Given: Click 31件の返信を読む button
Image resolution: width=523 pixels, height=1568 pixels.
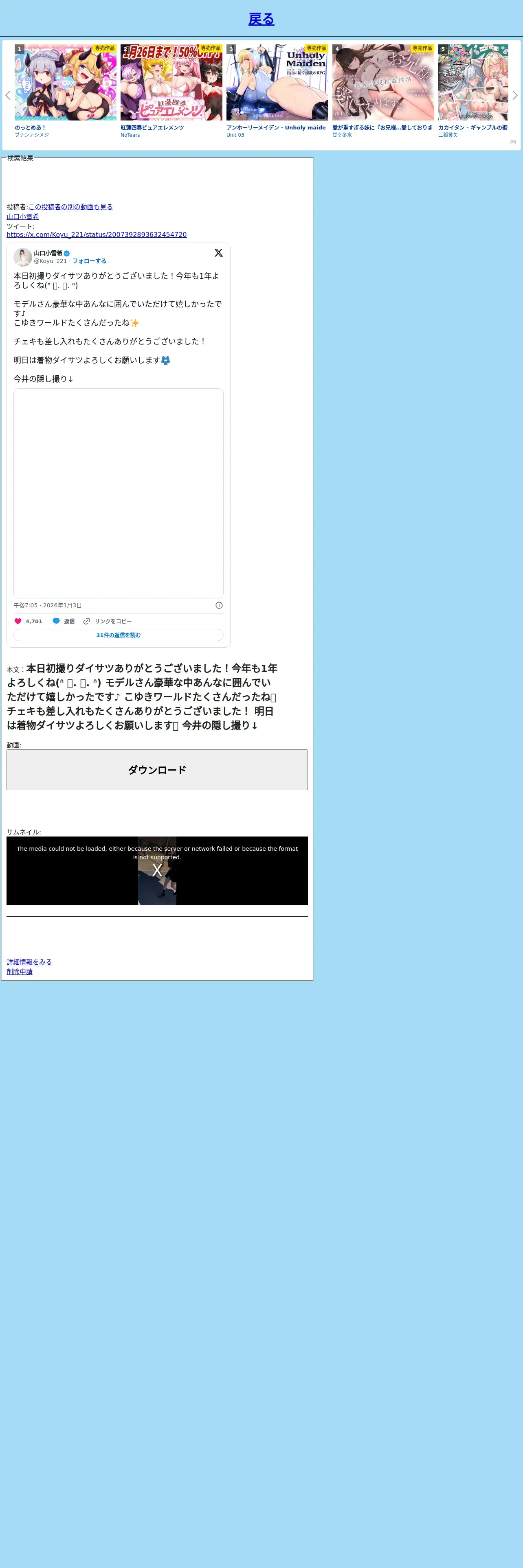Looking at the screenshot, I should [x=119, y=635].
